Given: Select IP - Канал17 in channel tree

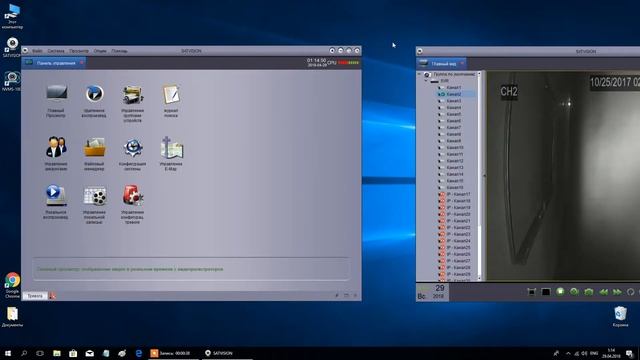Looking at the screenshot, I should 458,194.
